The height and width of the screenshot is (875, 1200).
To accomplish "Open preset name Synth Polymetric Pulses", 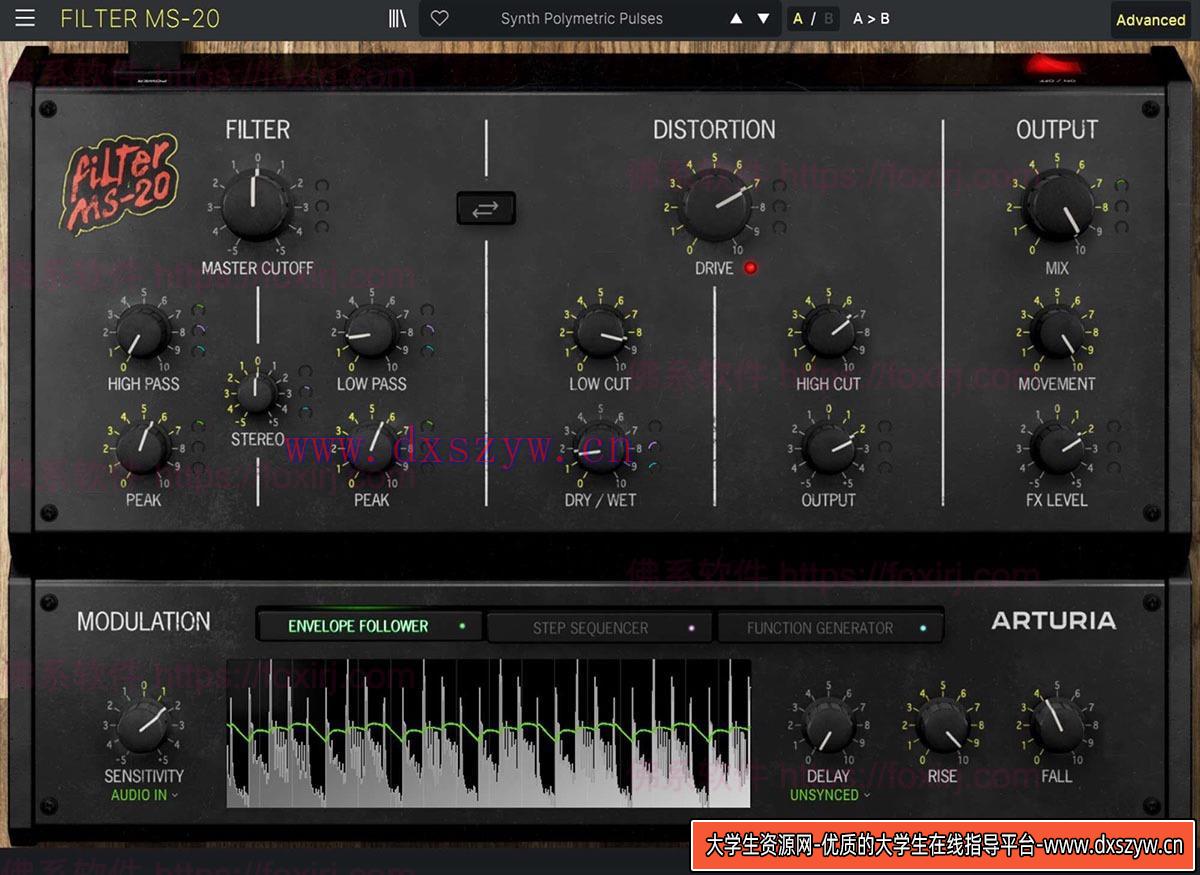I will click(x=582, y=19).
